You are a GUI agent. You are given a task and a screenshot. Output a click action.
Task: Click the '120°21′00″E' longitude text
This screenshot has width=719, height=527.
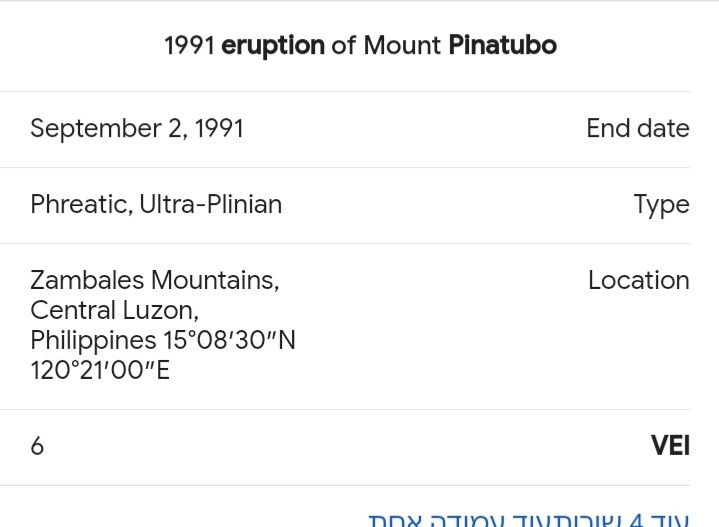coord(100,371)
